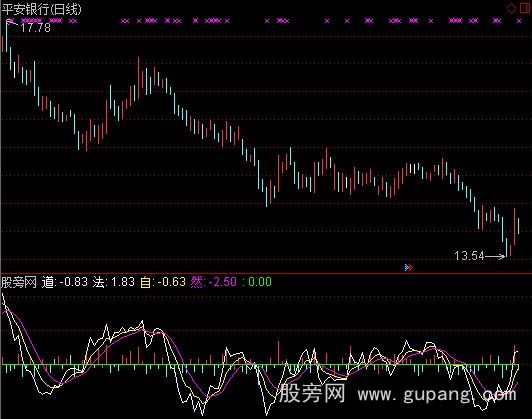
Task: Select the green 0.00 indicator value
Action: pyautogui.click(x=260, y=282)
